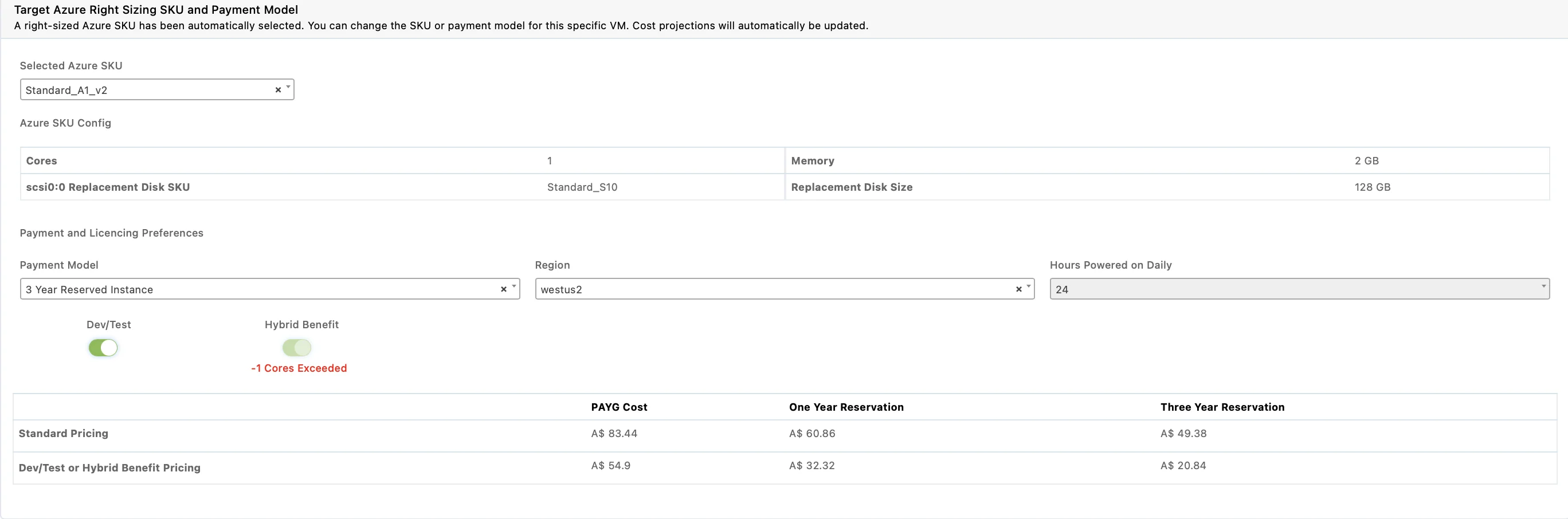1568x519 pixels.
Task: Click the westus2 Region select field
Action: tap(785, 289)
